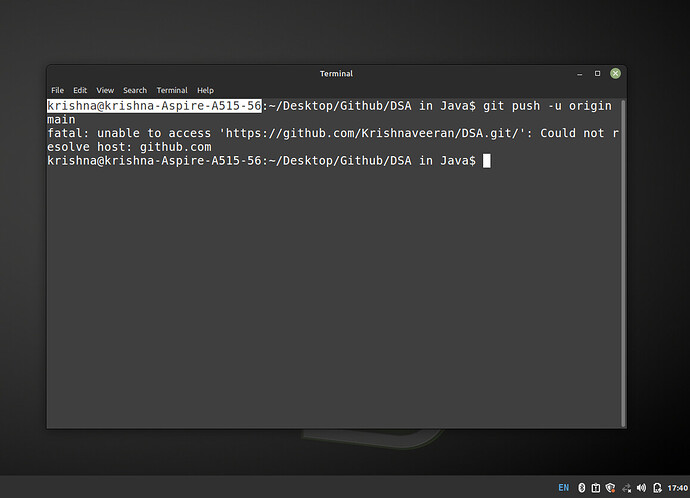Open the disconnected network tray icon
The width and height of the screenshot is (690, 498).
[626, 487]
